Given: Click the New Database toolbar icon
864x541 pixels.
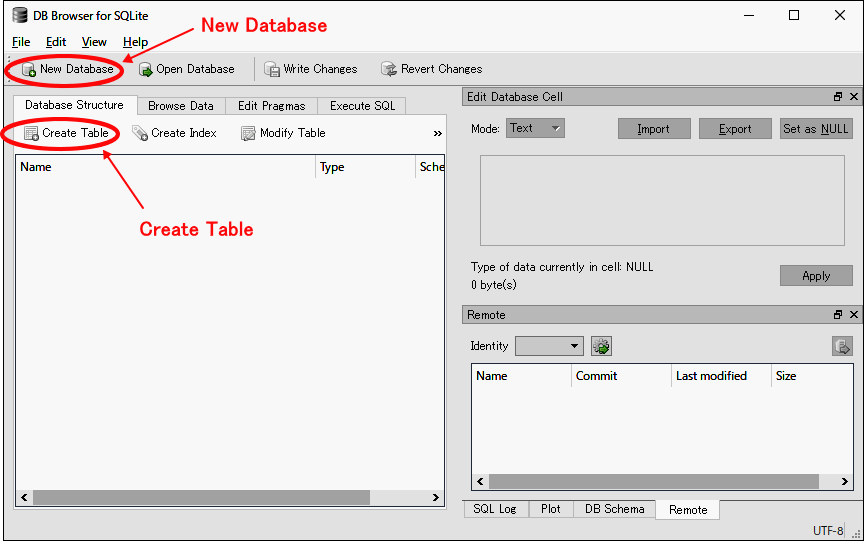Looking at the screenshot, I should click(29, 70).
